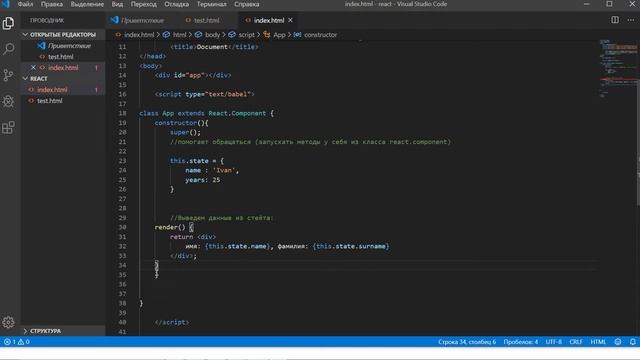The width and height of the screenshot is (640, 360).
Task: Open the Справка menu
Action: (x=247, y=4)
